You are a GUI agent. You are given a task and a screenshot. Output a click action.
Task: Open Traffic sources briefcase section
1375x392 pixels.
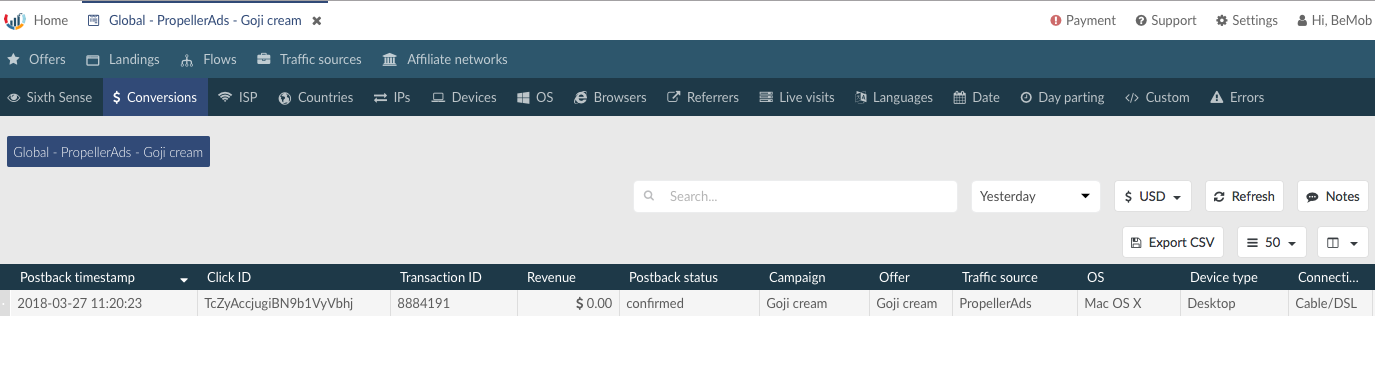click(x=309, y=59)
